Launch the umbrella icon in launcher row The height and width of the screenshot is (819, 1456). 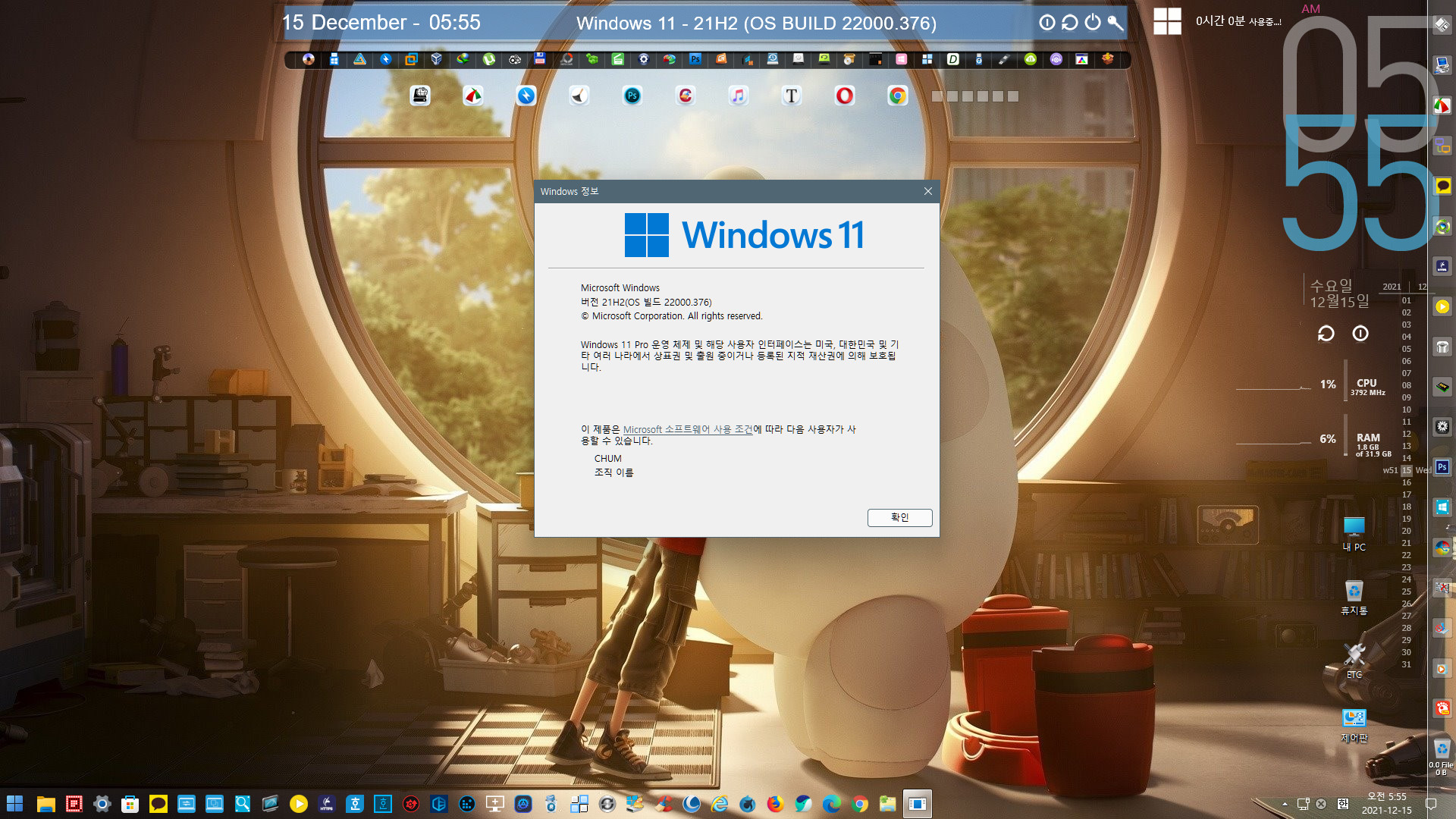click(472, 96)
